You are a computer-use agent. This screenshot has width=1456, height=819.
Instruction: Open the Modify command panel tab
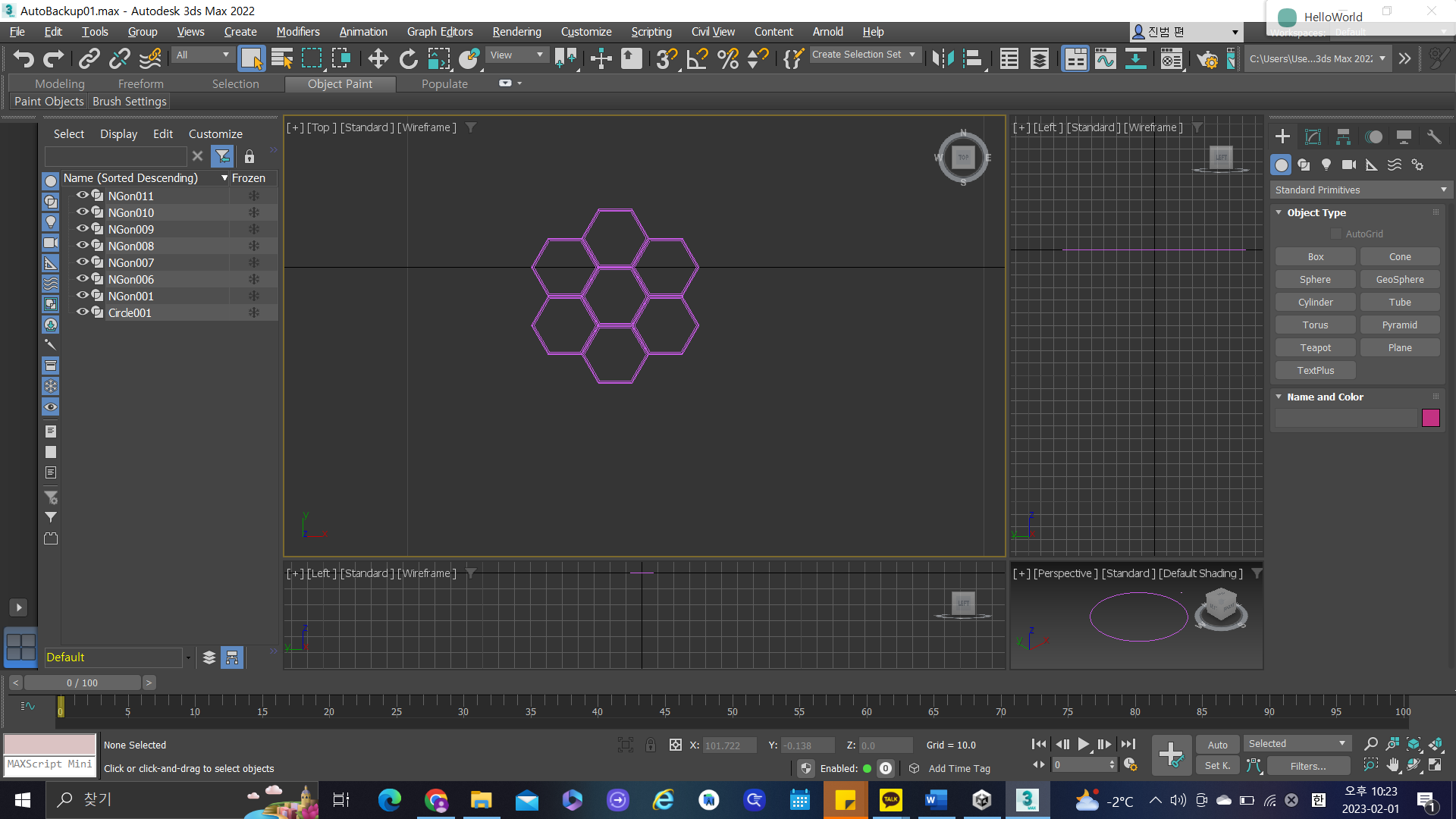pos(1313,136)
